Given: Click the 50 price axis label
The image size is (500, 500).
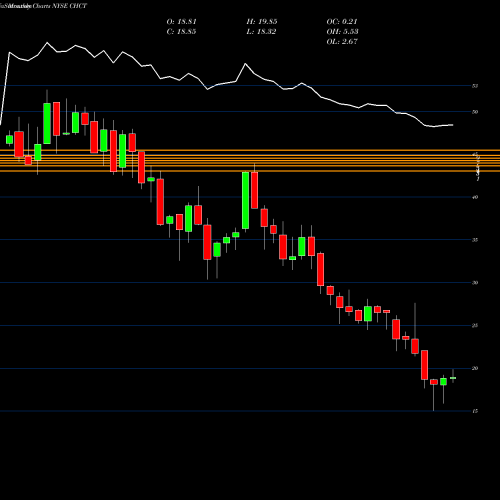Looking at the screenshot, I should (x=475, y=112).
